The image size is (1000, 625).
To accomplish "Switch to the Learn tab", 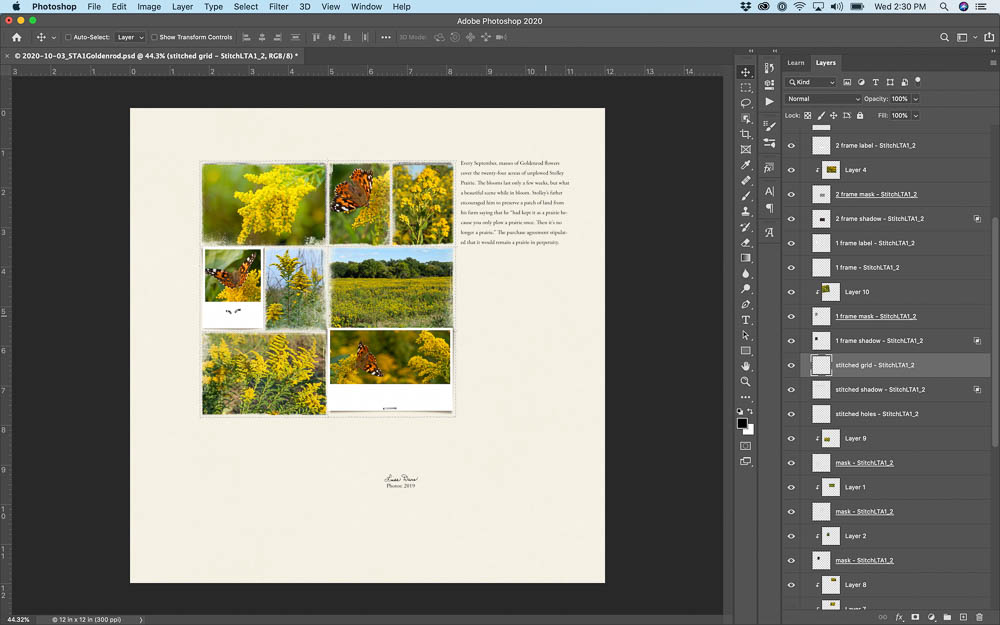I will tap(795, 62).
